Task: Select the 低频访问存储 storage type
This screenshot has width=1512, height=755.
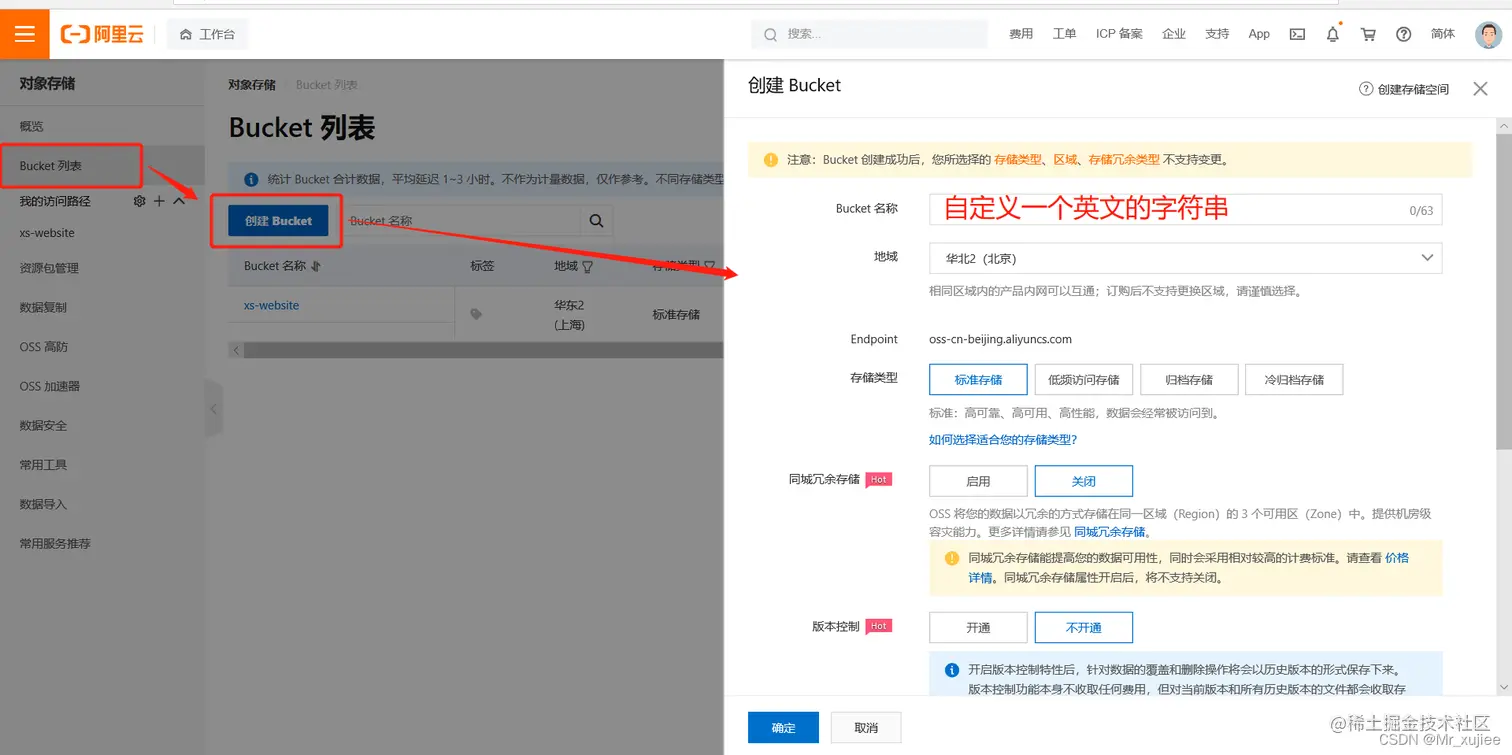Action: pos(1083,379)
